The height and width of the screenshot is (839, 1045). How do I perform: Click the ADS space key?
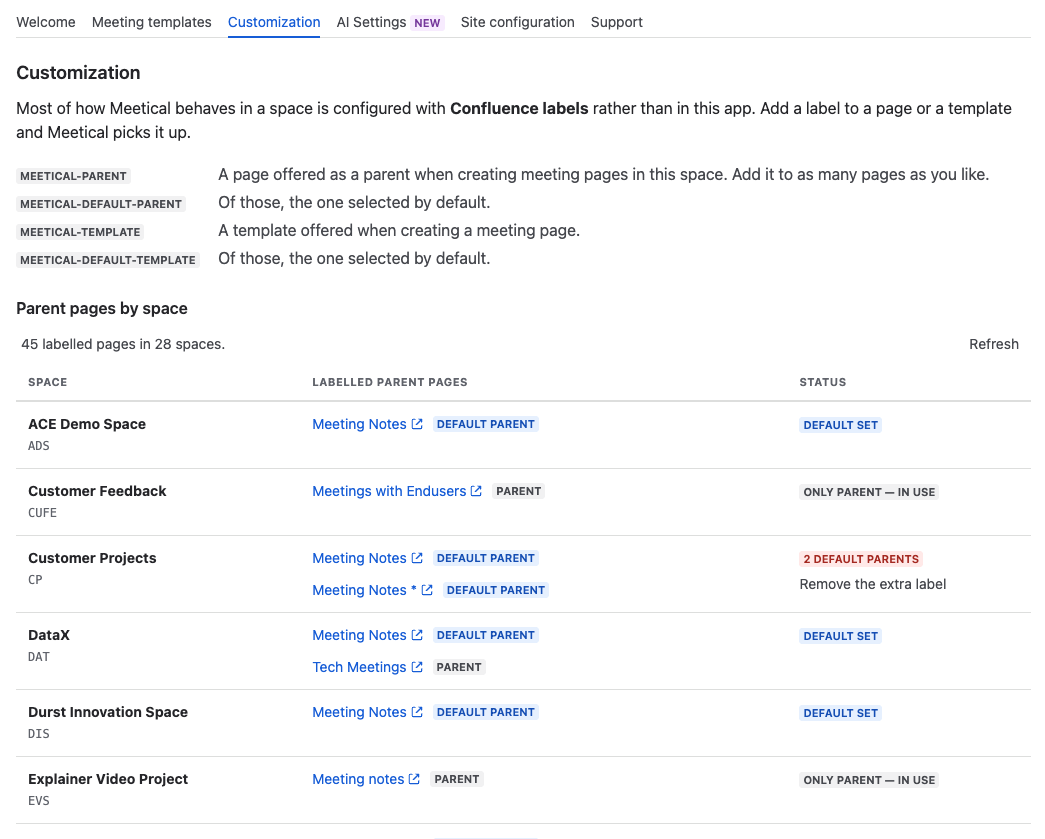[x=39, y=445]
